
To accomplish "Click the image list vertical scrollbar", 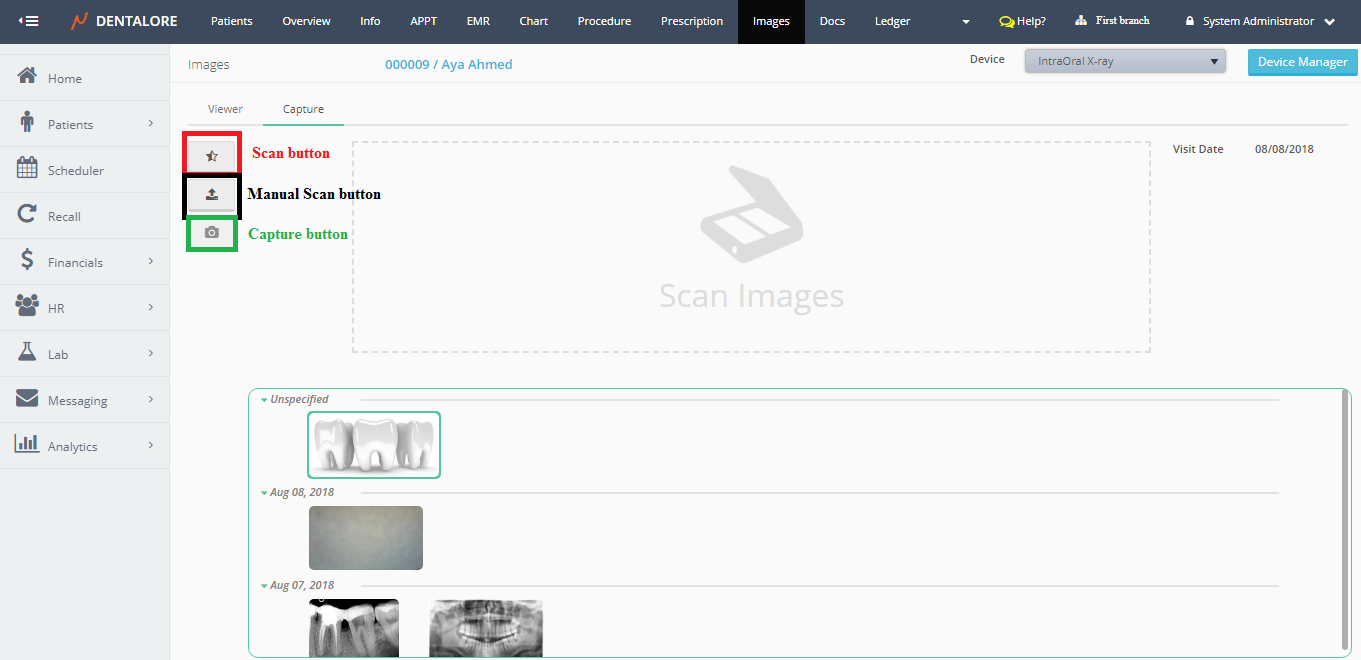I will coord(1344,520).
